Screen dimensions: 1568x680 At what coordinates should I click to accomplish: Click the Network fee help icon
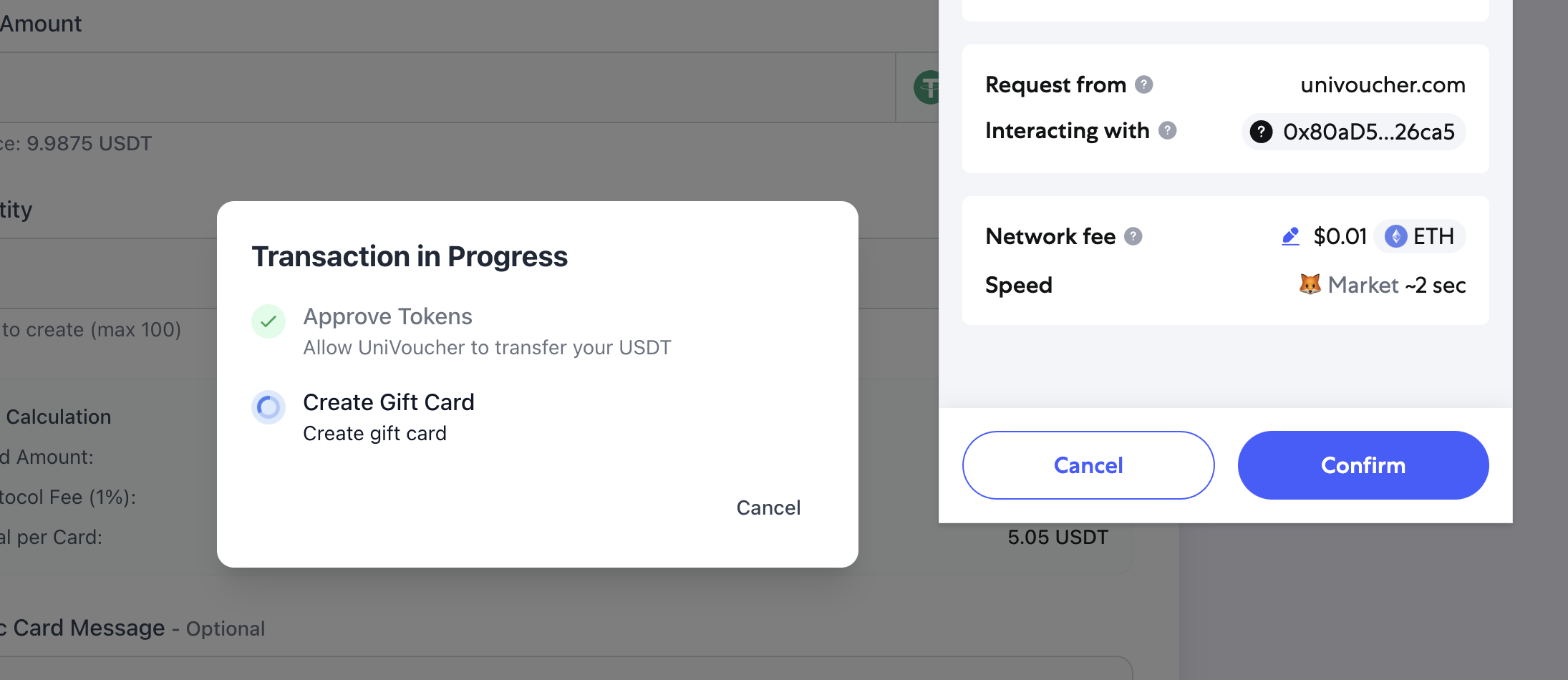point(1133,236)
